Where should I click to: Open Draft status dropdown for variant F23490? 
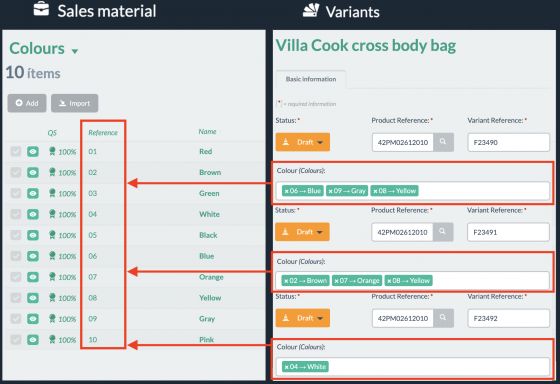[302, 142]
